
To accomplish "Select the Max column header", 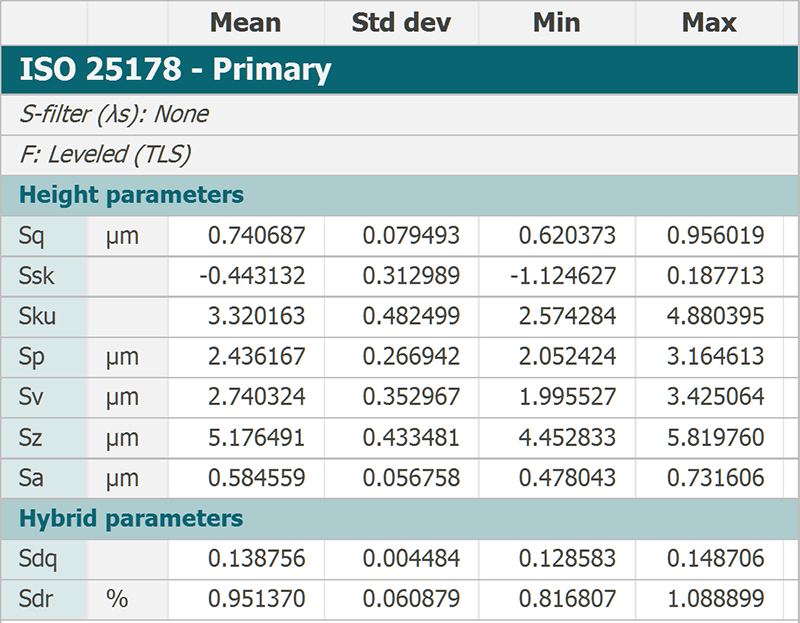I will [x=709, y=23].
